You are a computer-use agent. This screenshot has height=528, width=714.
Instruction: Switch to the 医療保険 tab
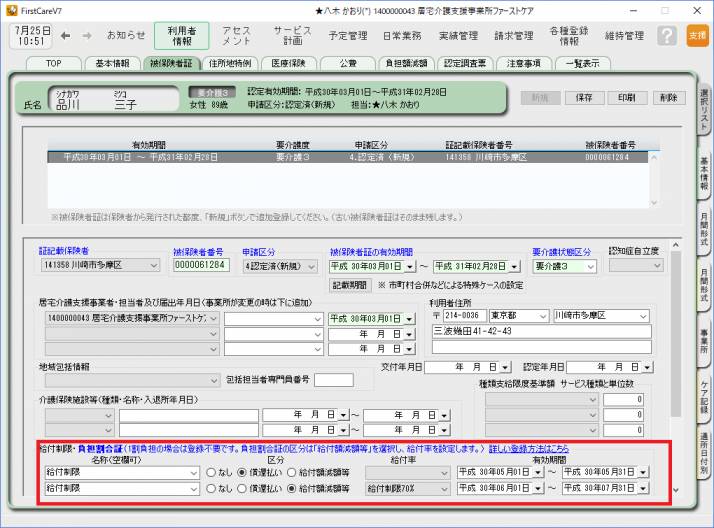point(288,63)
